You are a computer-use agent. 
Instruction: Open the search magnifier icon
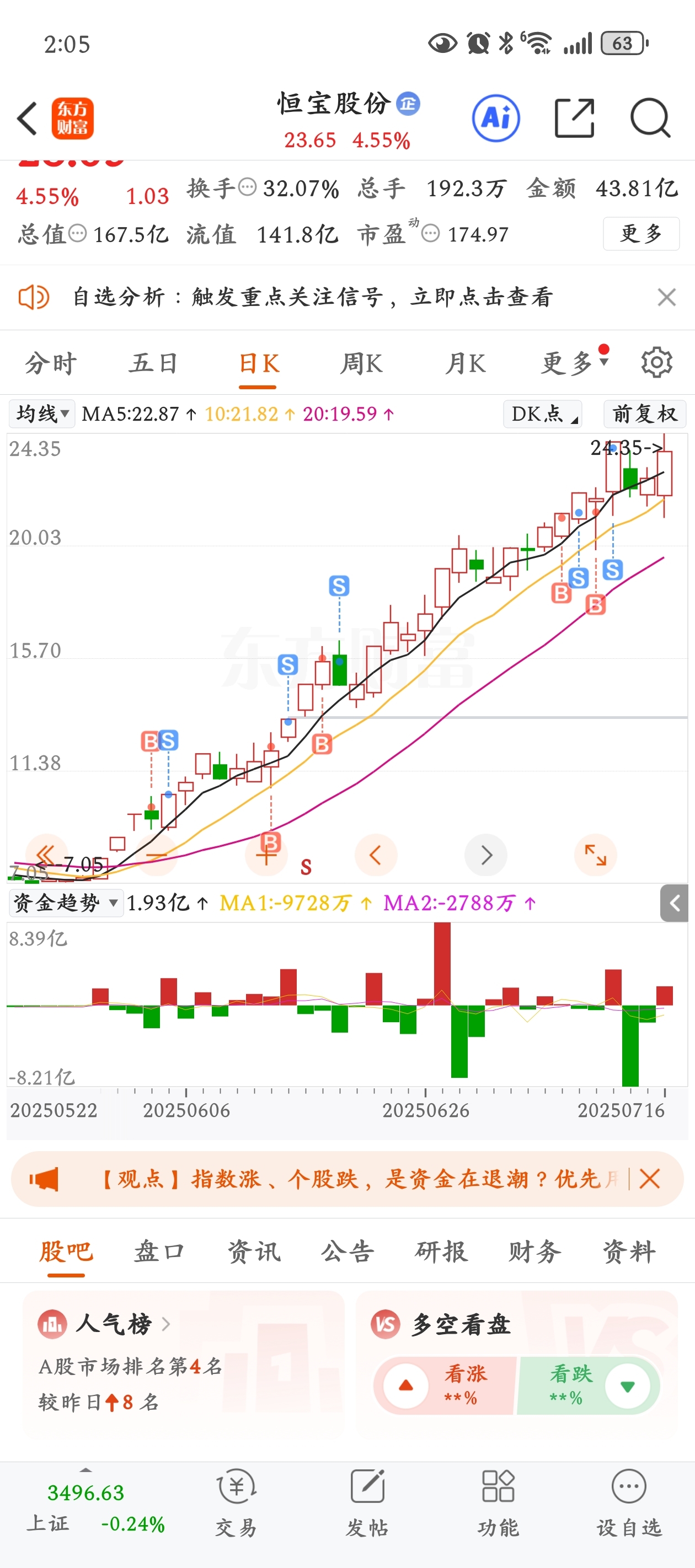(x=650, y=118)
